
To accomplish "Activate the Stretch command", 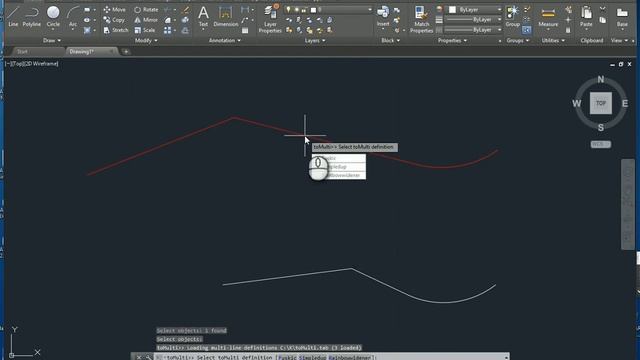I will (116, 30).
